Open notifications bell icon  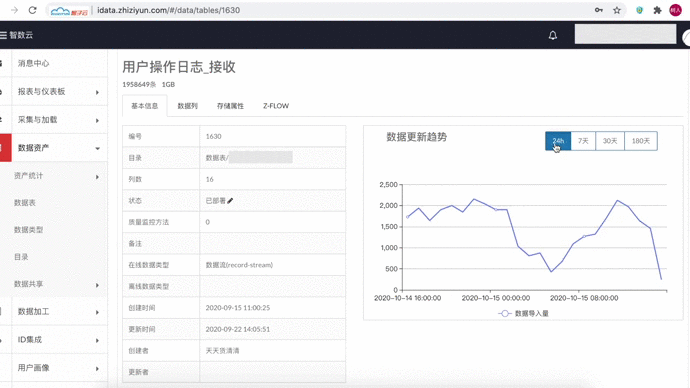[x=553, y=35]
